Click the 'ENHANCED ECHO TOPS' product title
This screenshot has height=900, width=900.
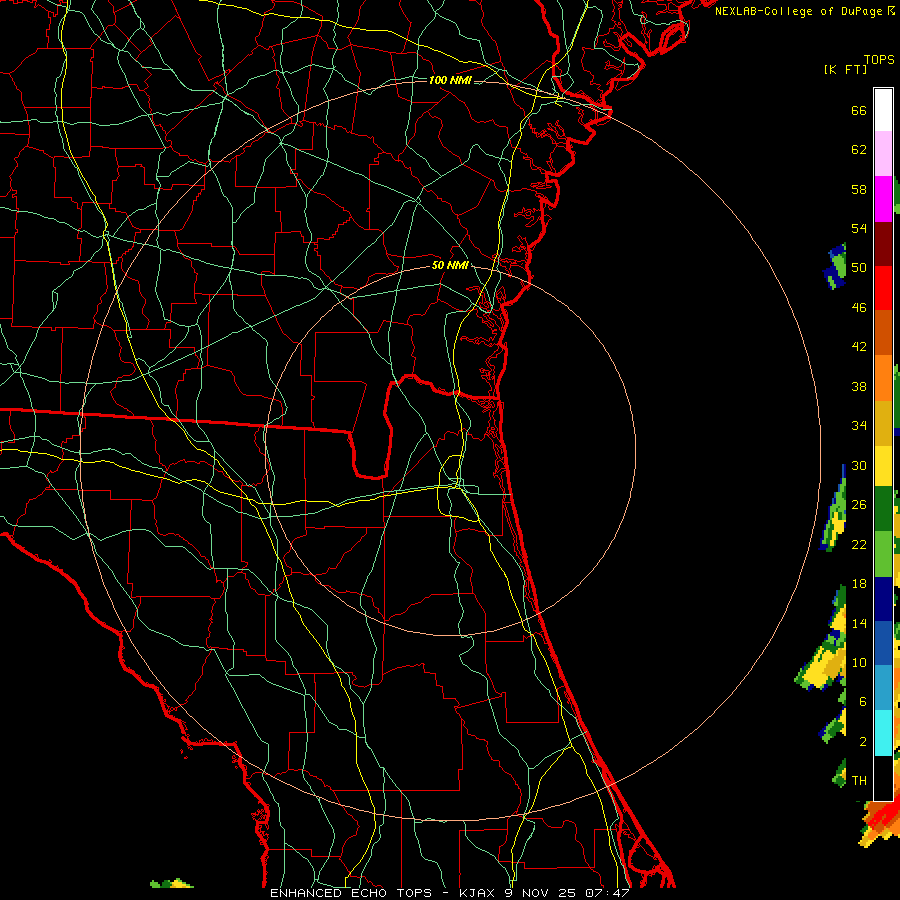tap(351, 893)
